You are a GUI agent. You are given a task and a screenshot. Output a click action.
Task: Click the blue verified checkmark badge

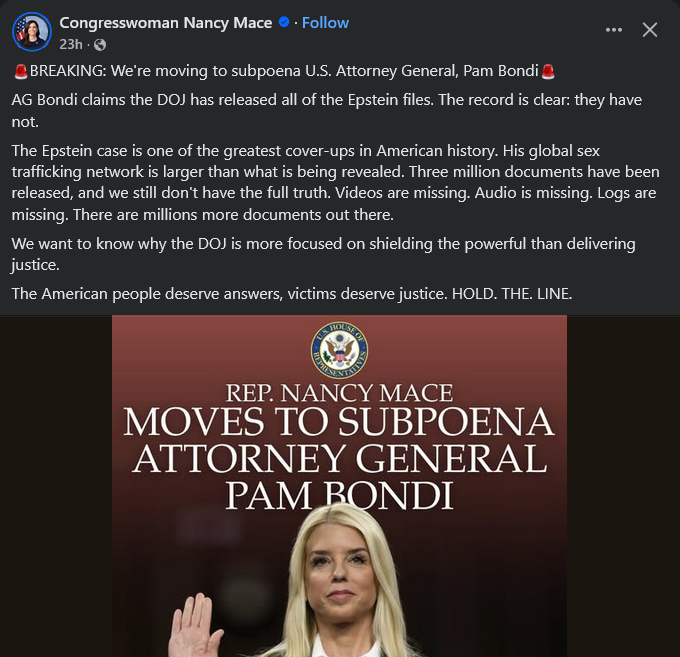(x=284, y=22)
